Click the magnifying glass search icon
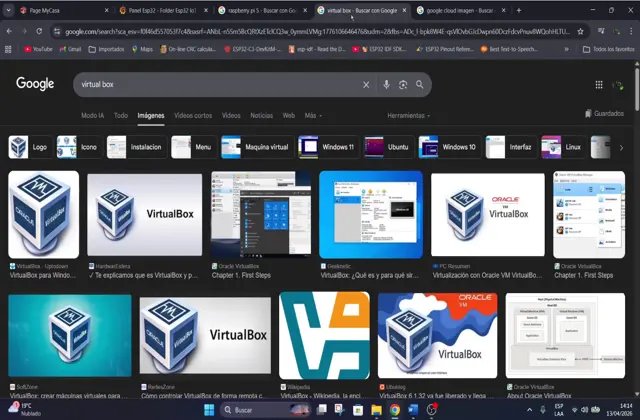Viewport: 640px width, 420px height. tap(421, 85)
